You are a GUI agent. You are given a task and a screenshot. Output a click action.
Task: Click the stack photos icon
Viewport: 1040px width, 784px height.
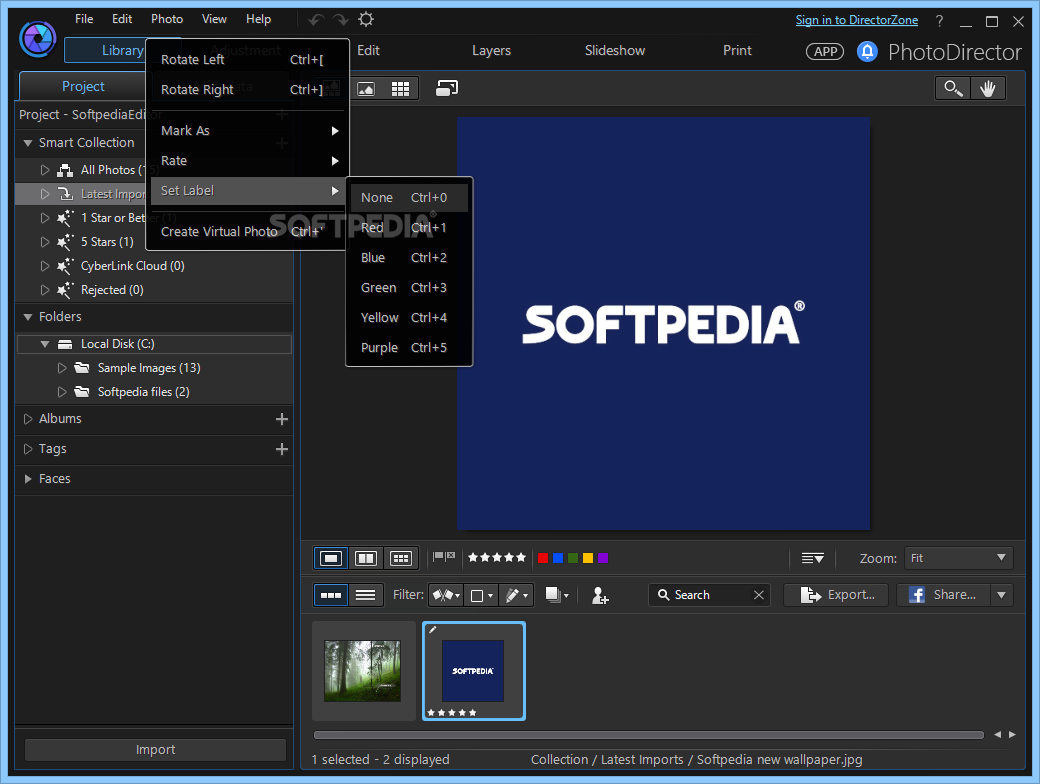(x=556, y=595)
